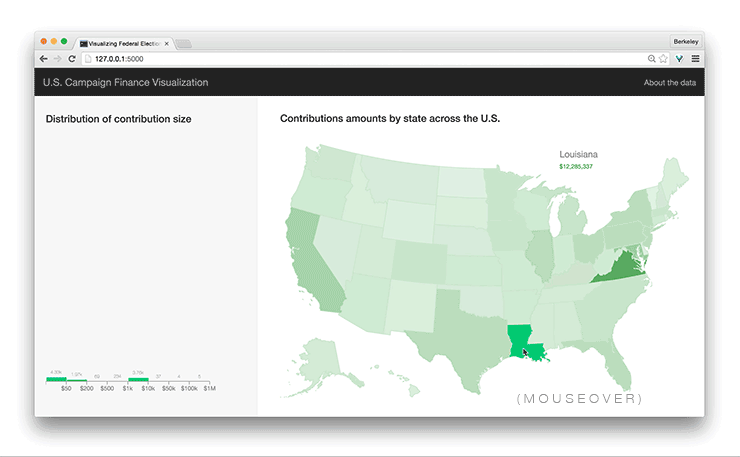
Task: Open the About the data link
Action: (669, 83)
